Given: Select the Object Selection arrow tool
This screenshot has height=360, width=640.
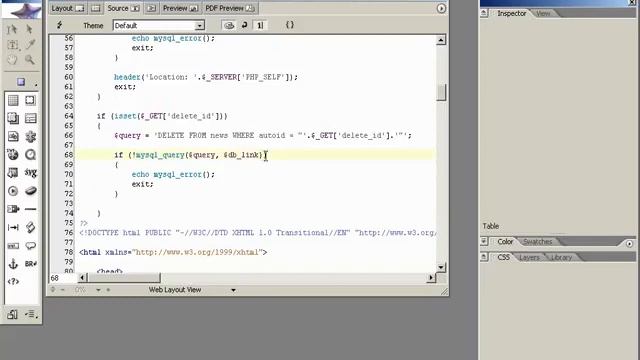Looking at the screenshot, I should pos(29,29).
